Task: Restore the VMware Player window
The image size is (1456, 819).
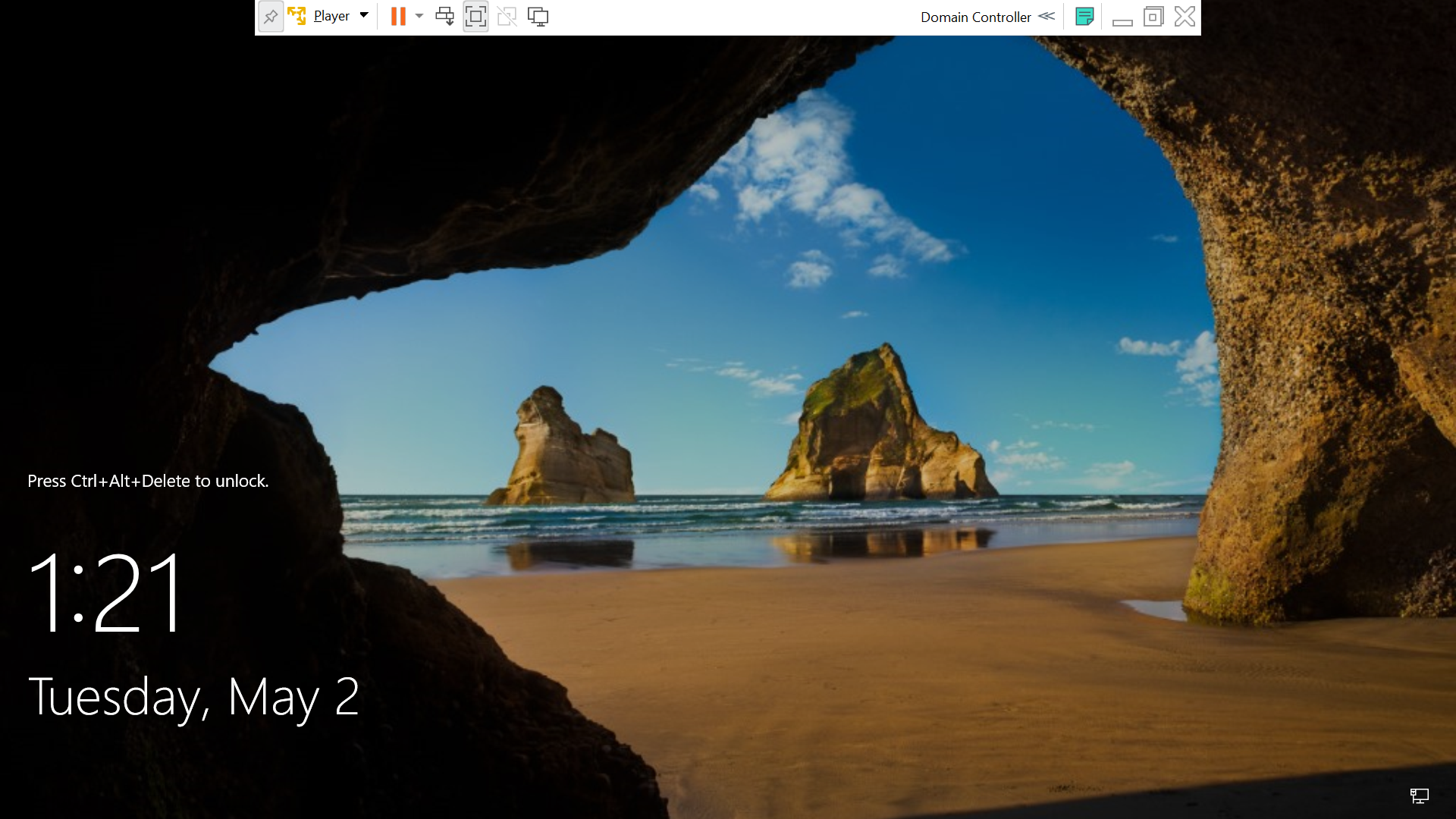Action: click(1153, 17)
